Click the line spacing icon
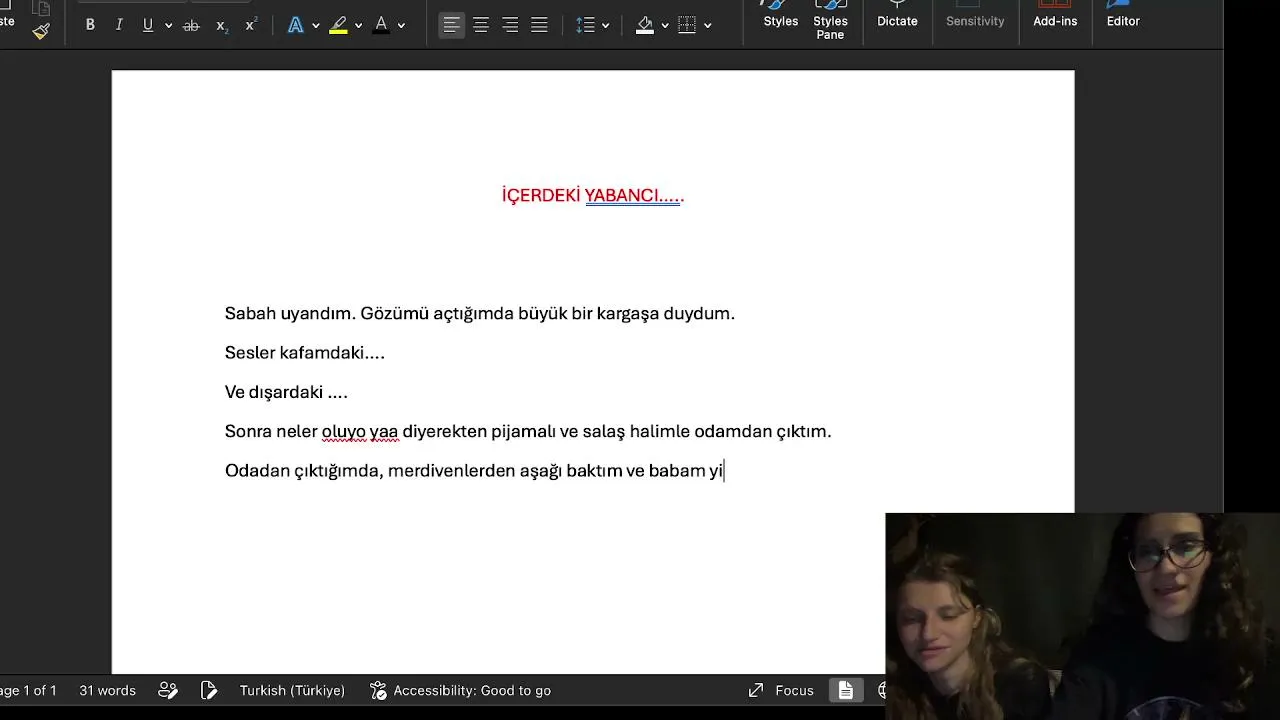Image resolution: width=1280 pixels, height=720 pixels. click(586, 25)
